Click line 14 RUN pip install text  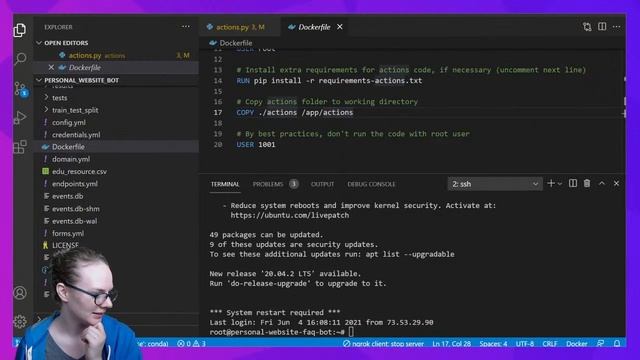329,80
